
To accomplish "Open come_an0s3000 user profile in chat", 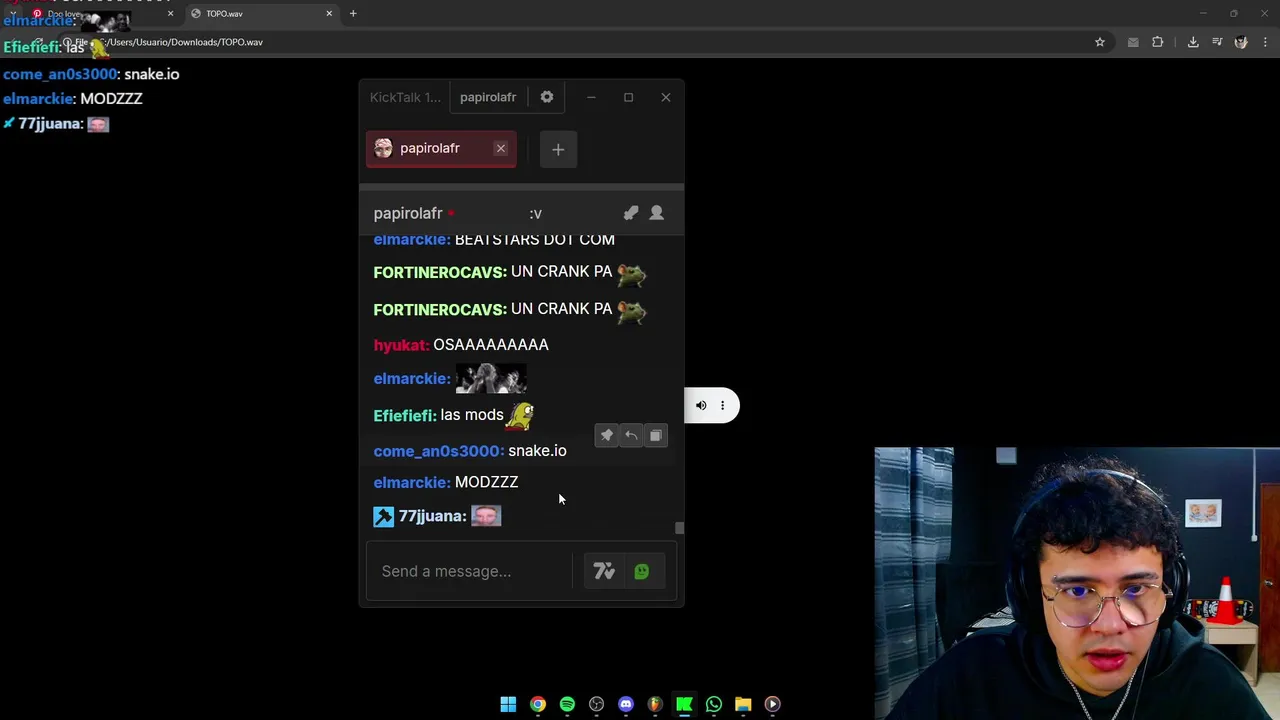I will pos(439,451).
